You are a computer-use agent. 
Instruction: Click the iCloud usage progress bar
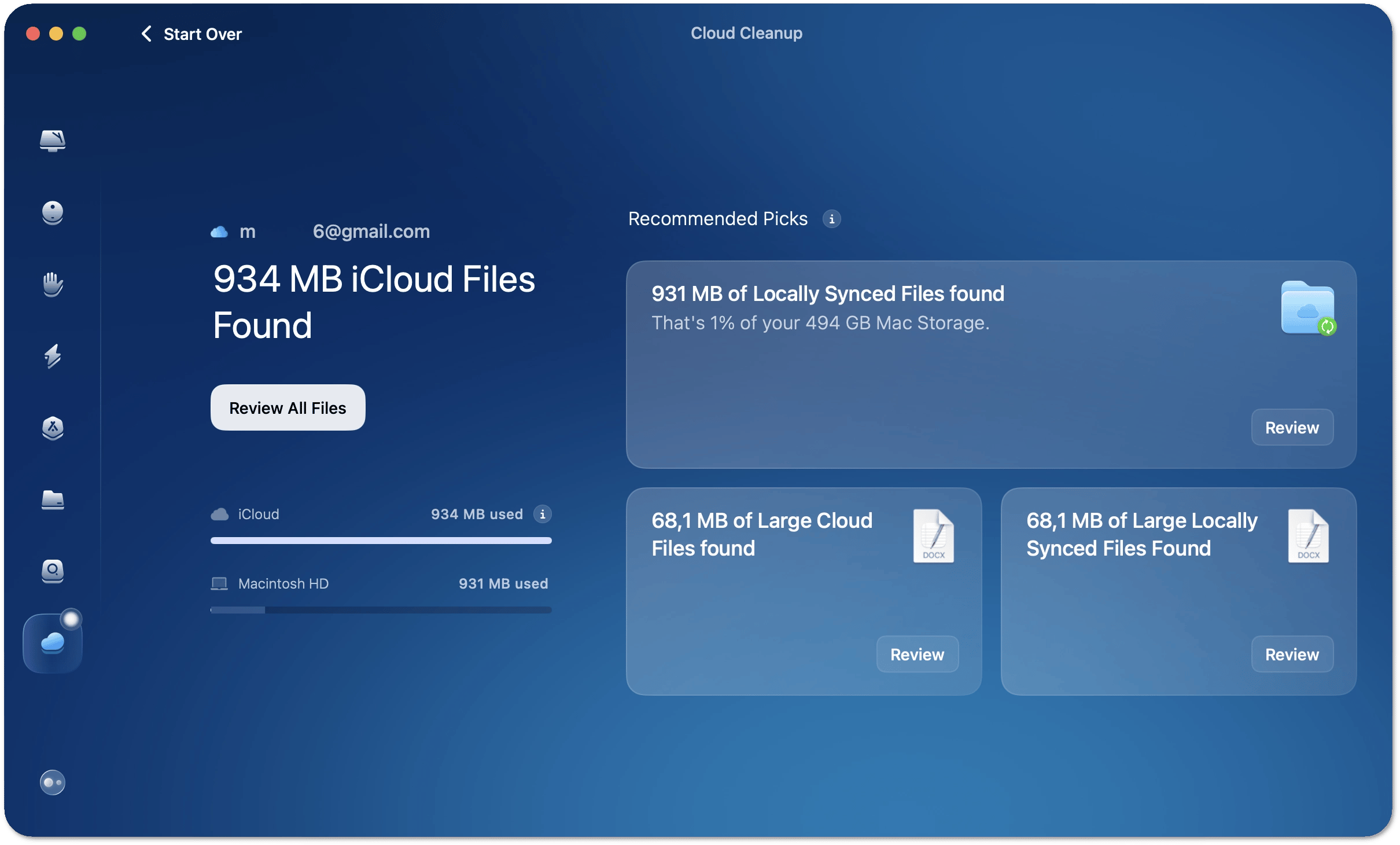coord(381,541)
